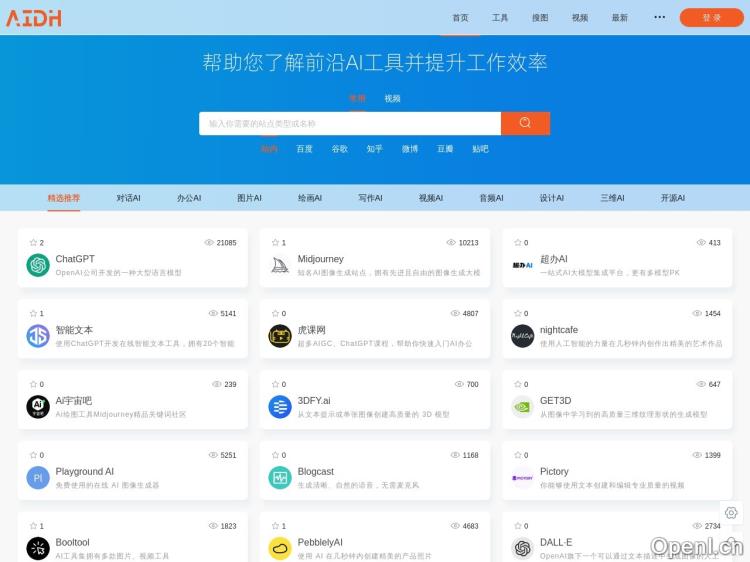Image resolution: width=750 pixels, height=562 pixels.
Task: Star the Blogcast card
Action: [276, 455]
